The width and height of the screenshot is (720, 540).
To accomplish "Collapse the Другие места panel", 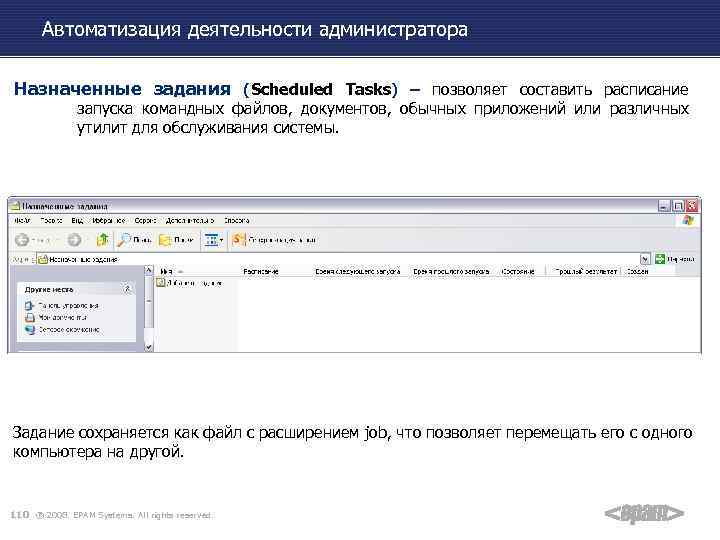I will pyautogui.click(x=127, y=289).
